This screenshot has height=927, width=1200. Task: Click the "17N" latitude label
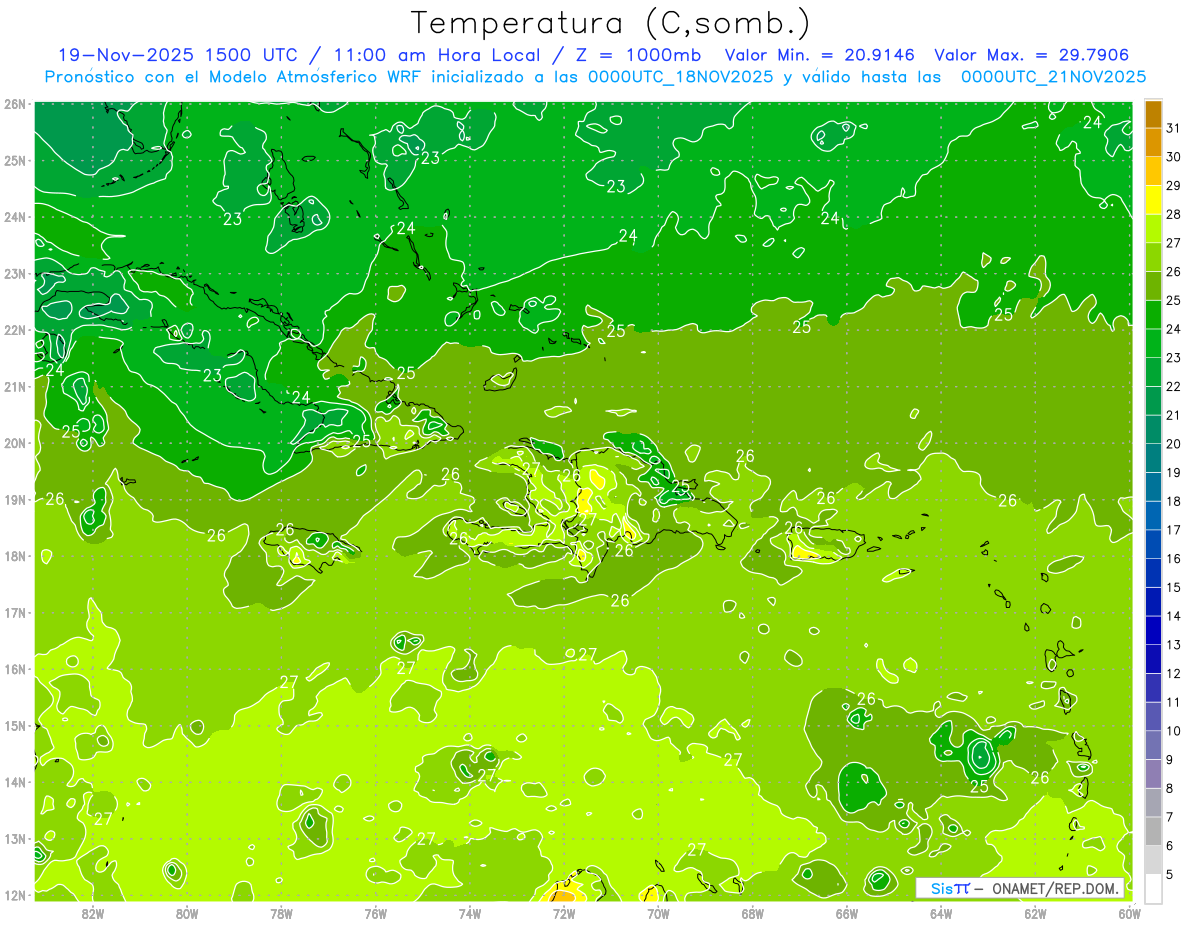[x=15, y=613]
